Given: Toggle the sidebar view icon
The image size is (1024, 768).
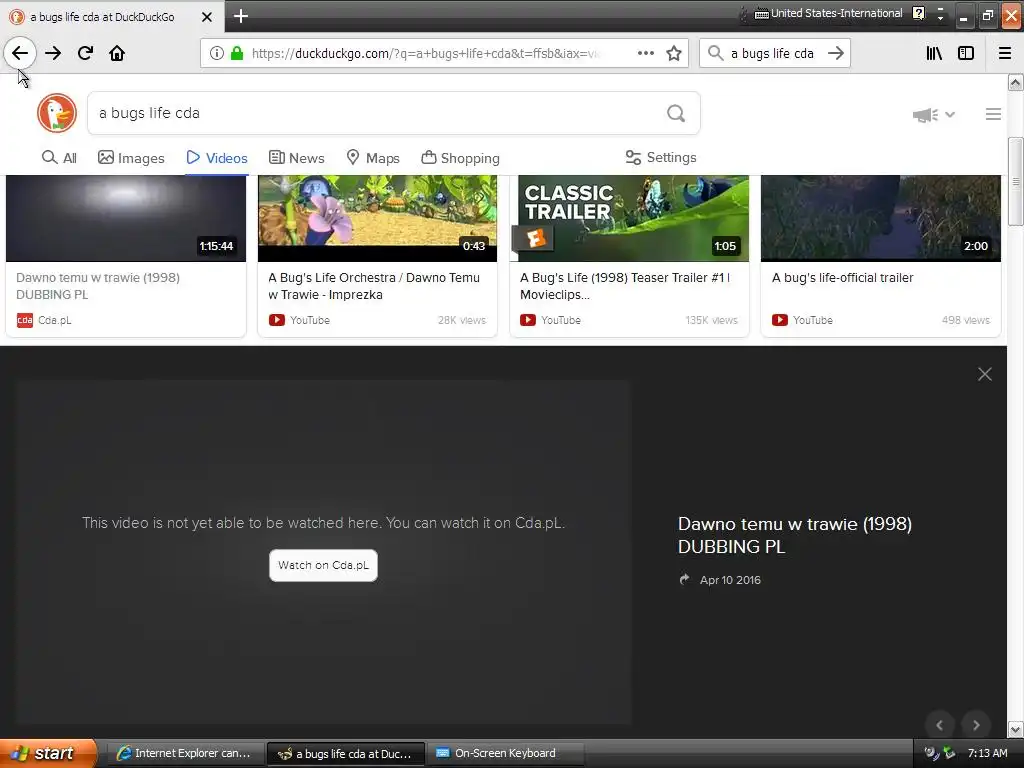Looking at the screenshot, I should point(966,53).
